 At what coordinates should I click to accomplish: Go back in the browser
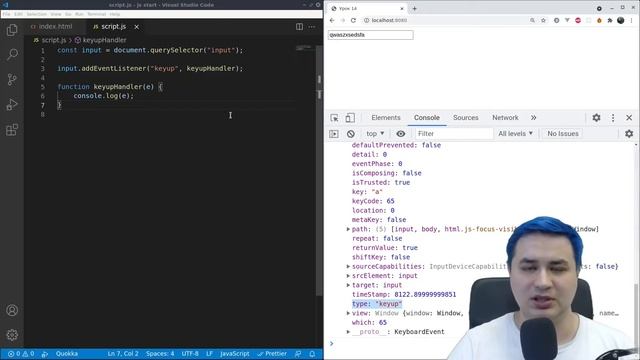tap(332, 20)
